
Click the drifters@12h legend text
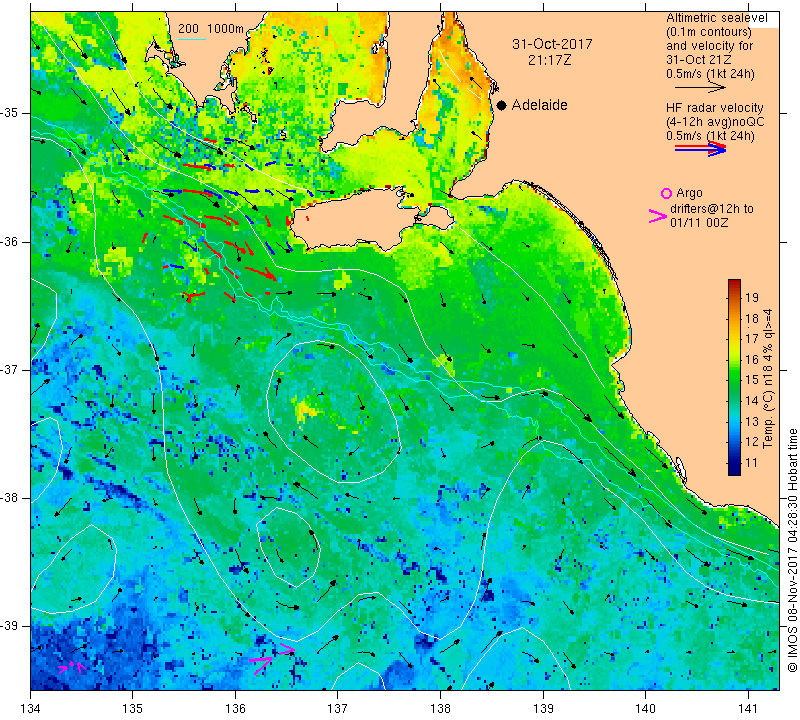click(x=711, y=209)
